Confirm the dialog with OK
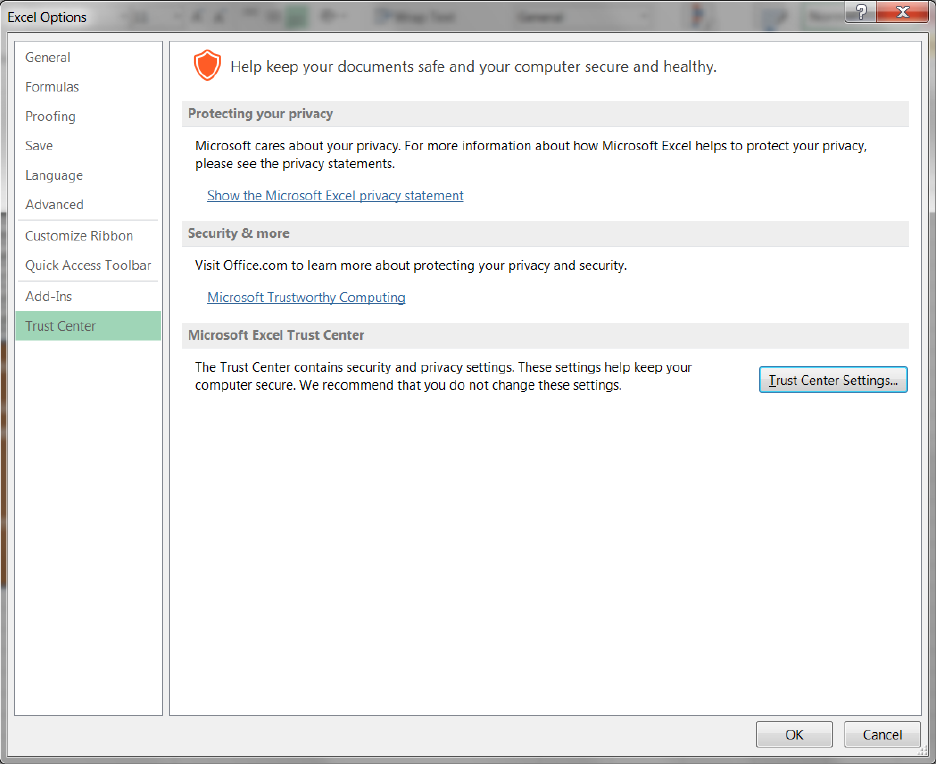The height and width of the screenshot is (764, 936). (794, 735)
